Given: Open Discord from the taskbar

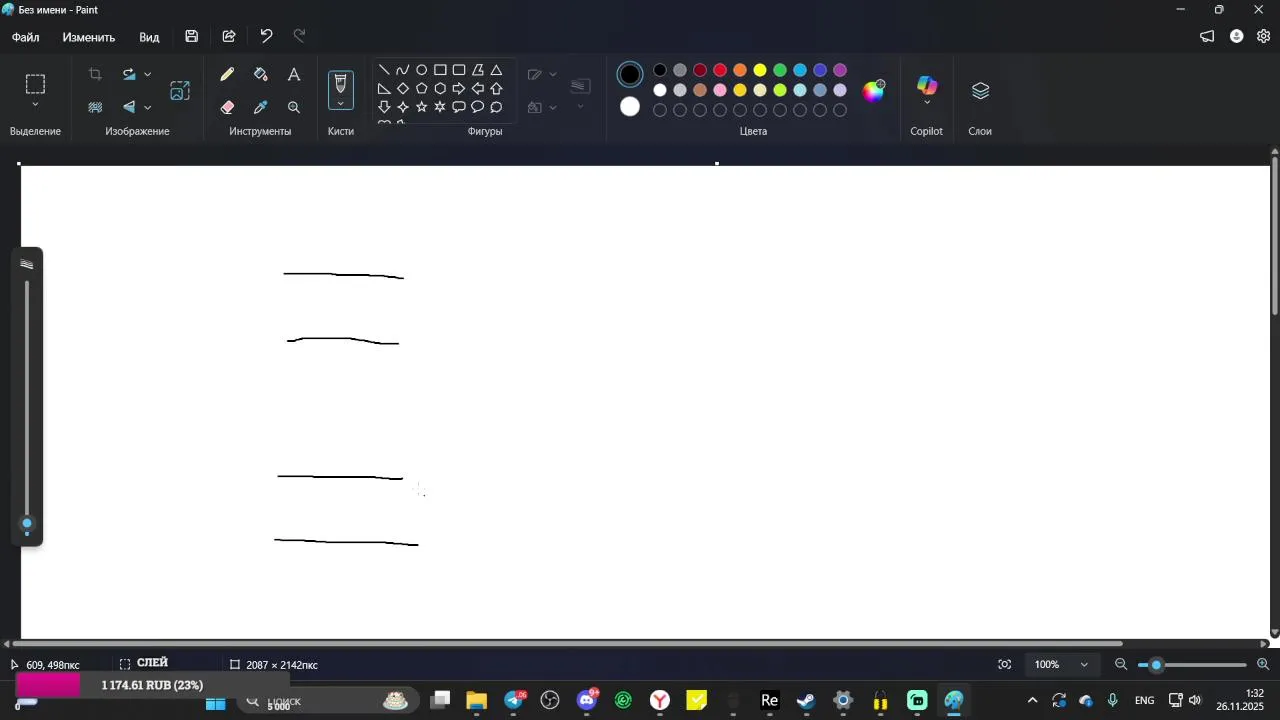Looking at the screenshot, I should 587,701.
